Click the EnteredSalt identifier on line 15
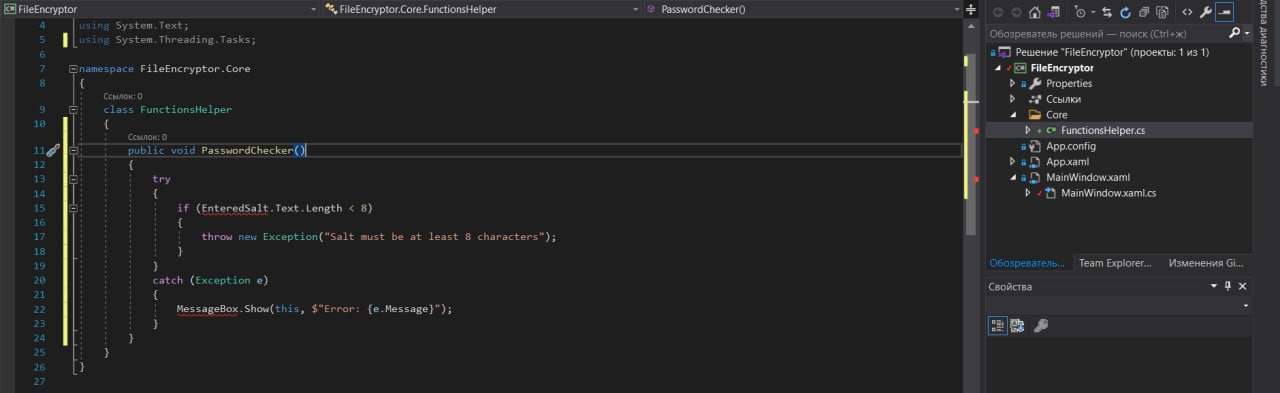1280x393 pixels. tap(236, 208)
